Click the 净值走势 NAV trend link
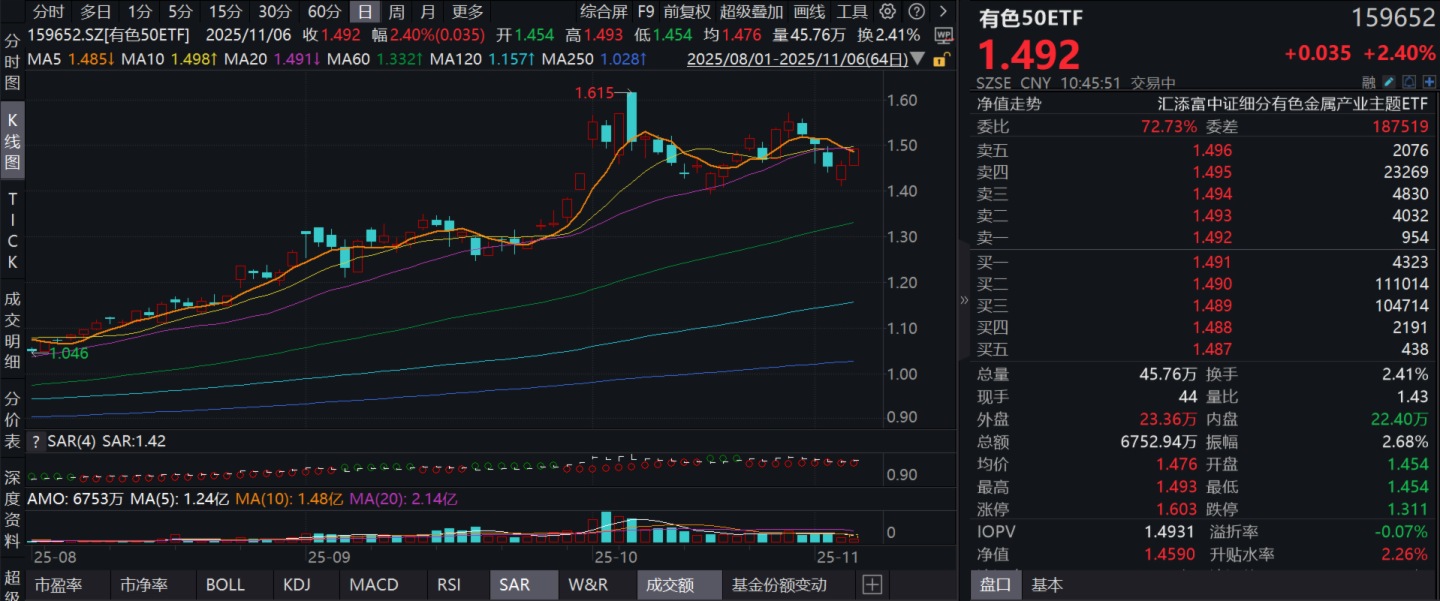1440x601 pixels. (x=1008, y=103)
